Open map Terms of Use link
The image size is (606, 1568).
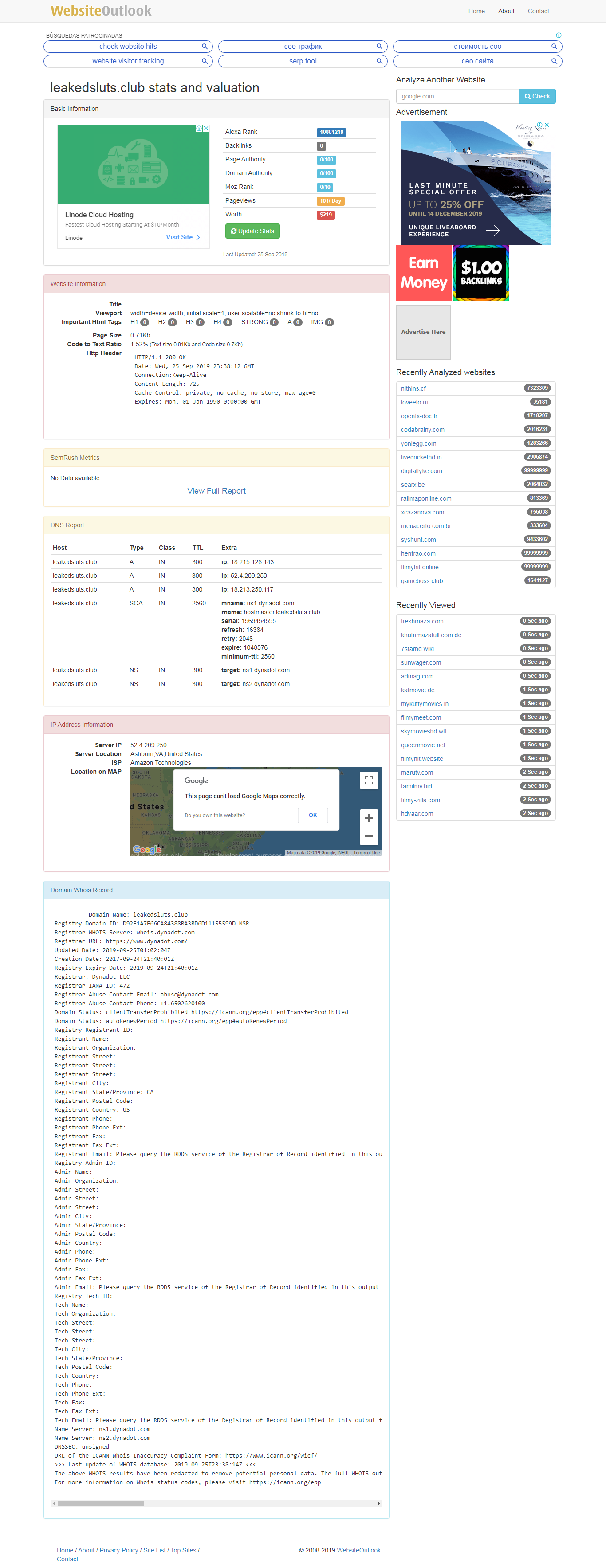(366, 853)
